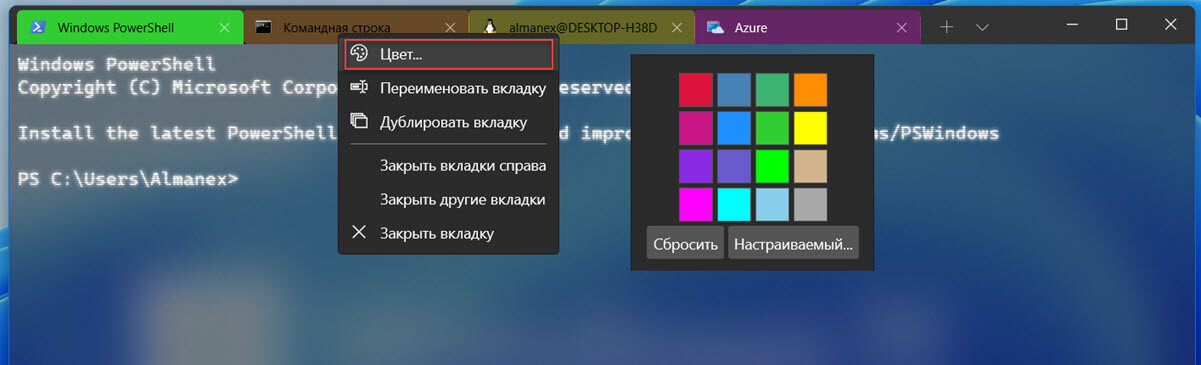Pick the sea green swatch in top row
Image resolution: width=1201 pixels, height=365 pixels.
tap(772, 90)
